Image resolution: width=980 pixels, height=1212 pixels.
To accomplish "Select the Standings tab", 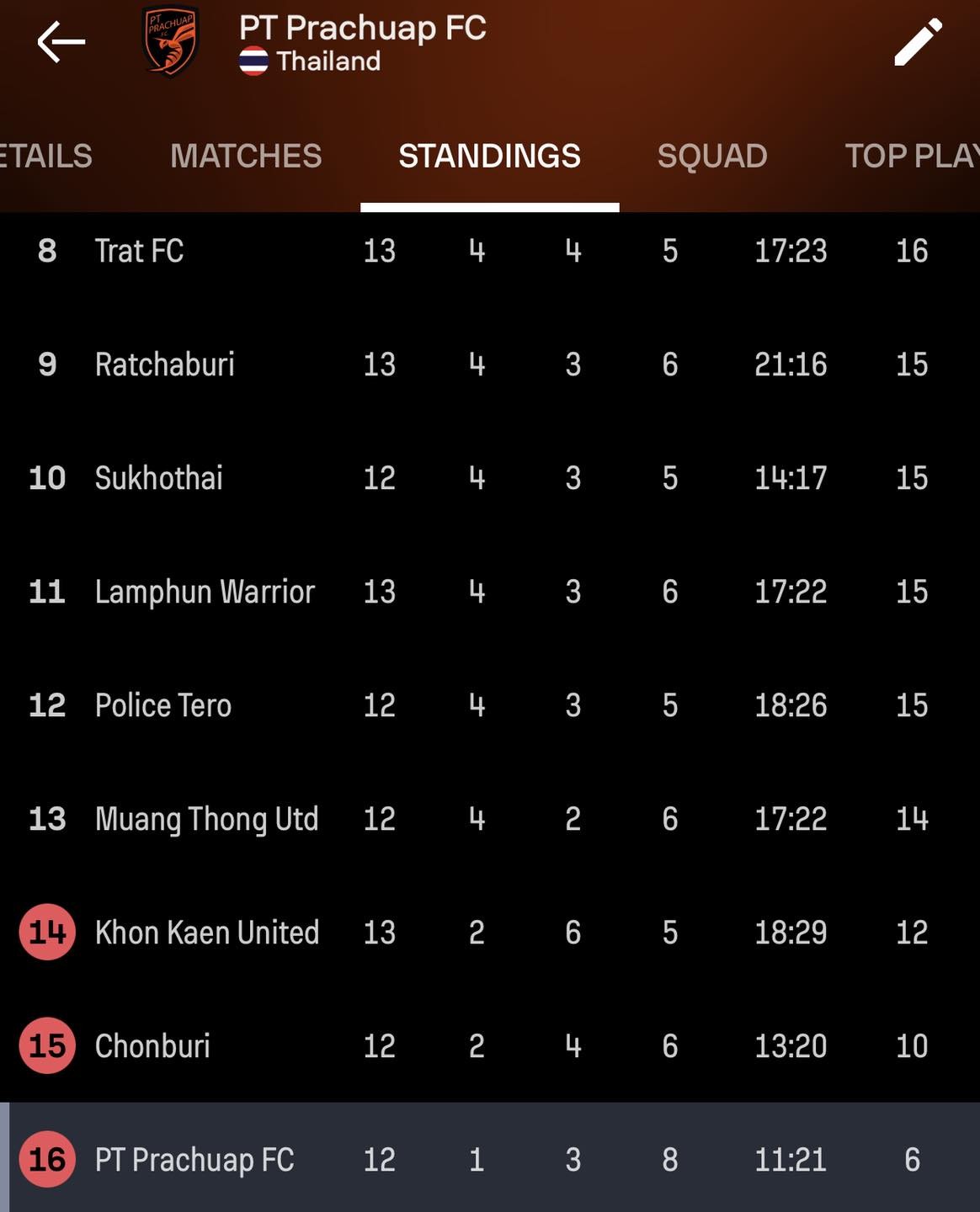I will (x=489, y=156).
